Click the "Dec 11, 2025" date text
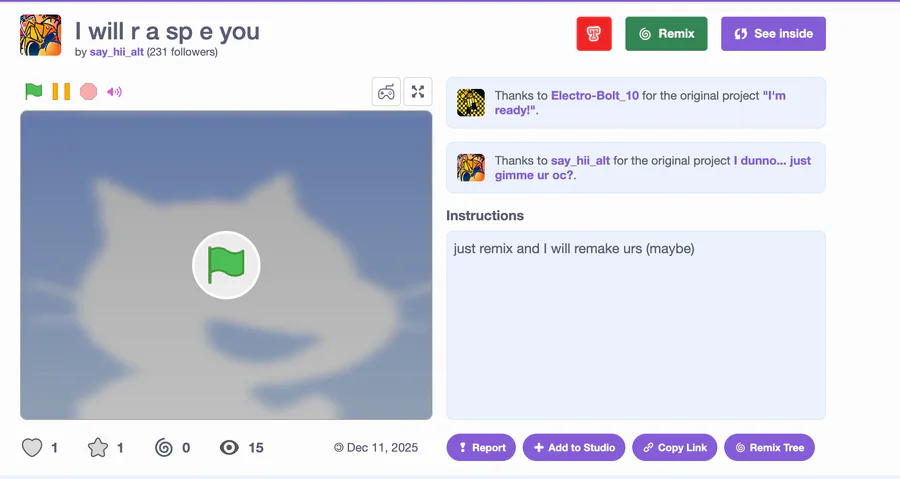Screen dimensions: 900x479 pyautogui.click(x=382, y=447)
